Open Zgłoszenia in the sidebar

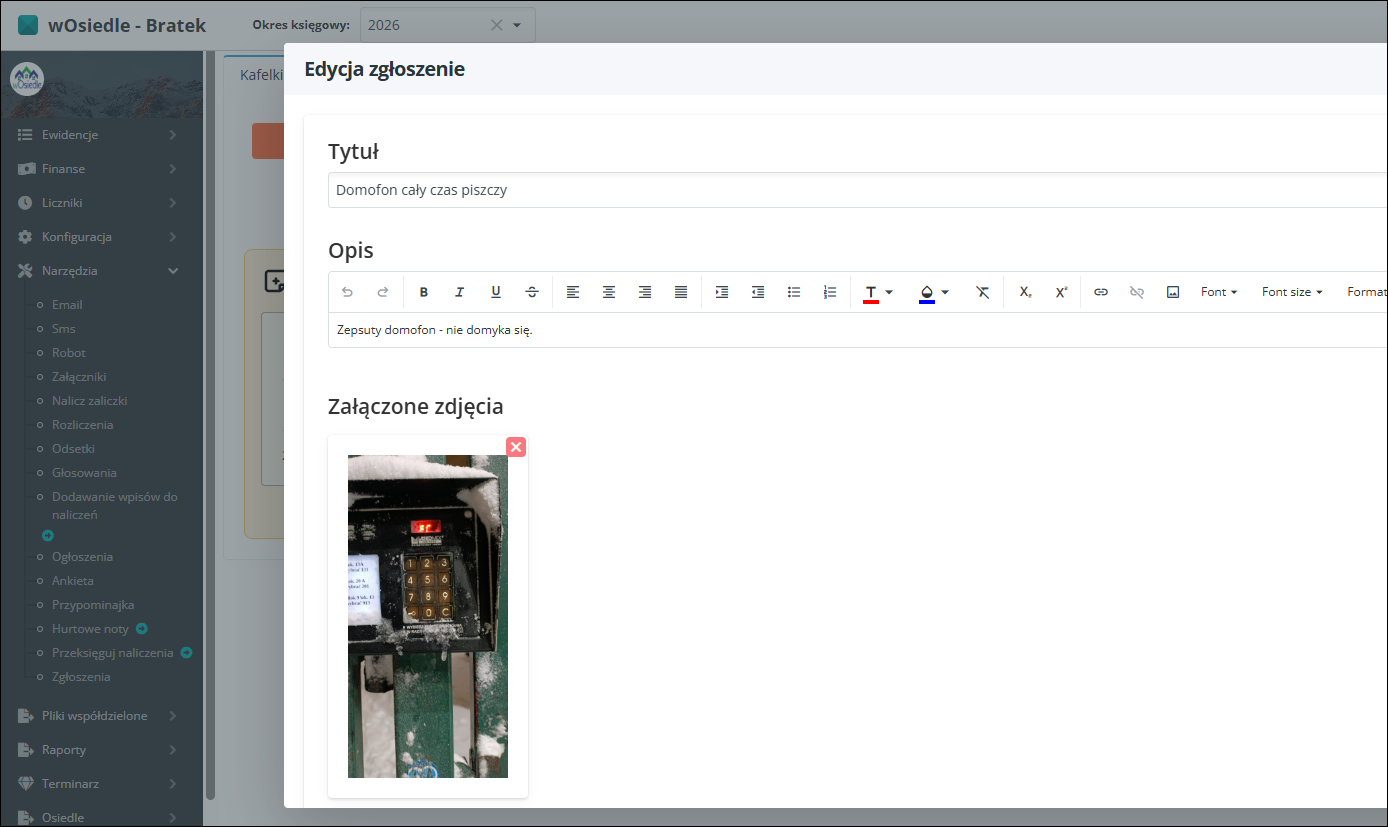(81, 677)
